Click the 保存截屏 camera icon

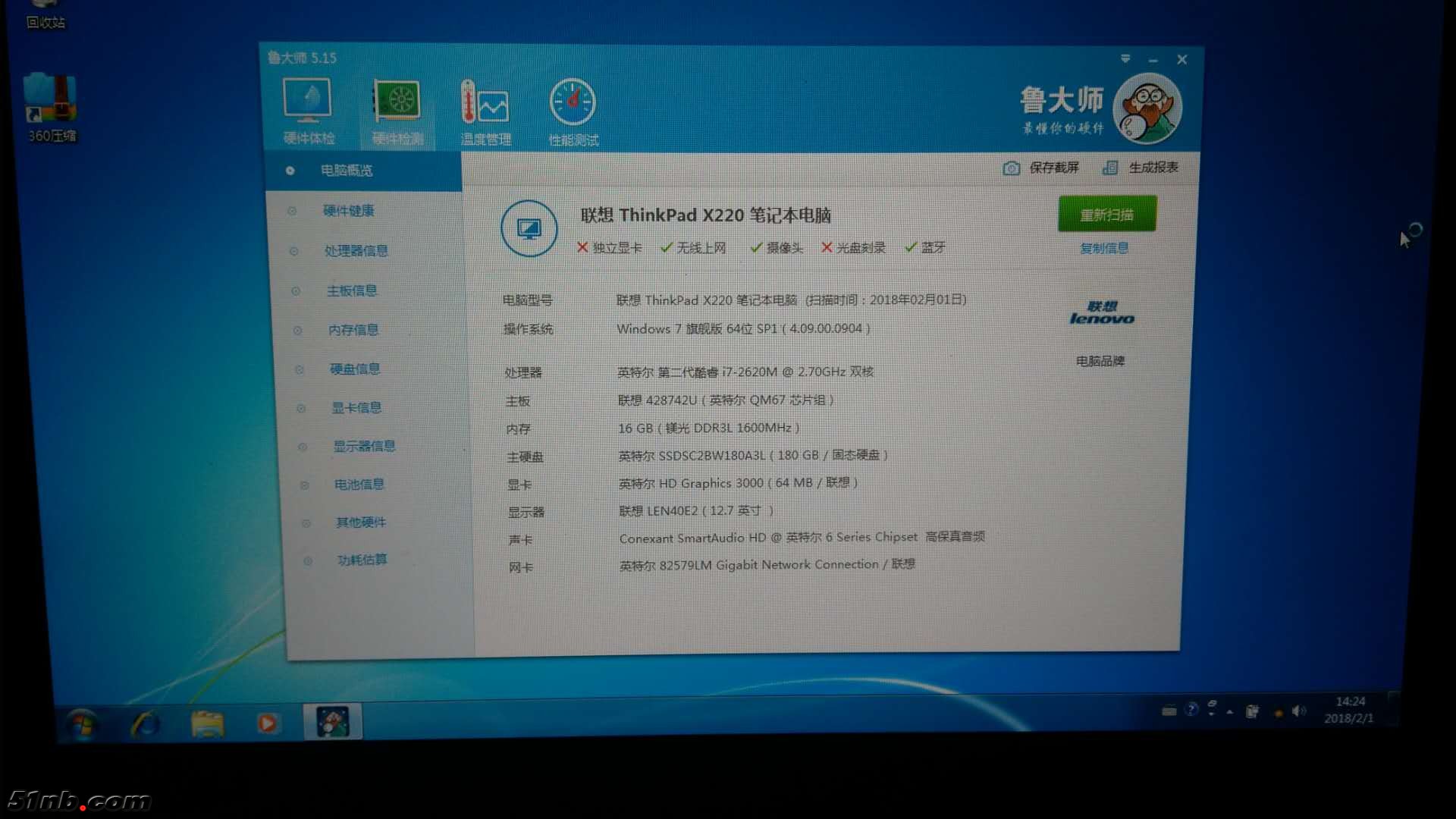[x=1011, y=168]
